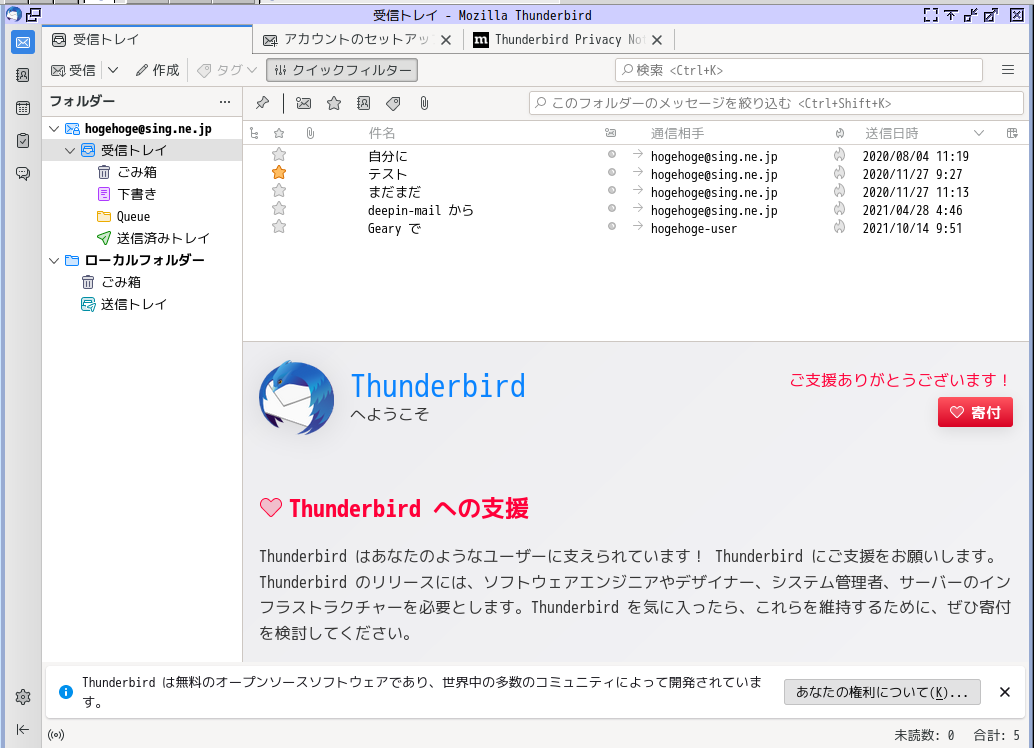Mark the 'Geary で' message as junk
Image resolution: width=1034 pixels, height=748 pixels.
pos(839,228)
